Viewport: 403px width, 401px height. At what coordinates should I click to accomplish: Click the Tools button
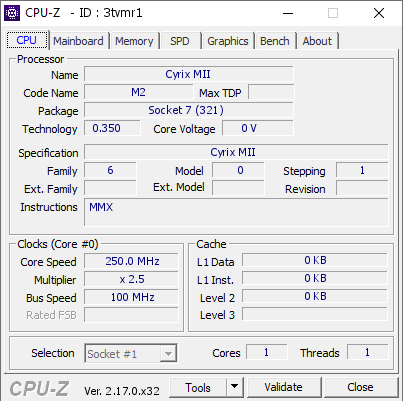coord(198,388)
